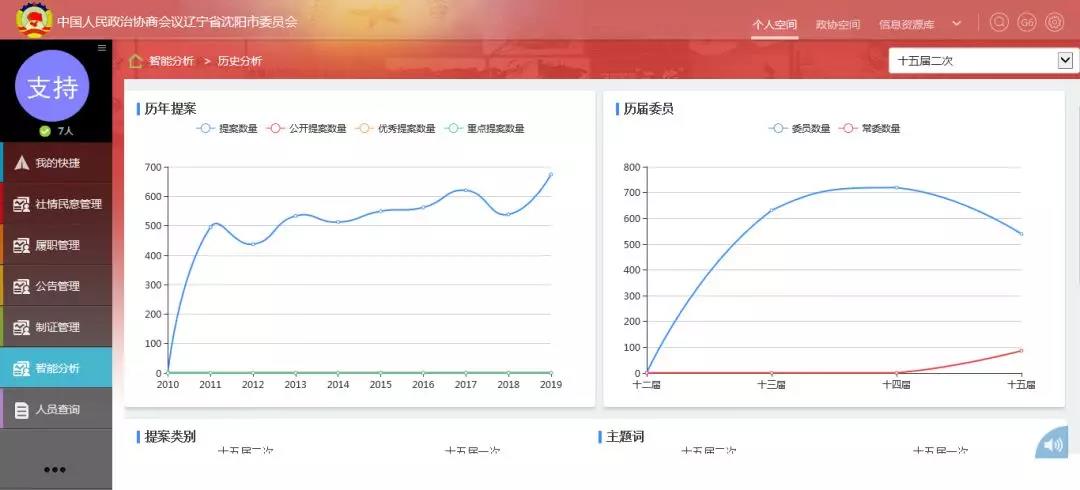Click the search icon in the header
Screen dimensions: 1080x490
coord(998,23)
